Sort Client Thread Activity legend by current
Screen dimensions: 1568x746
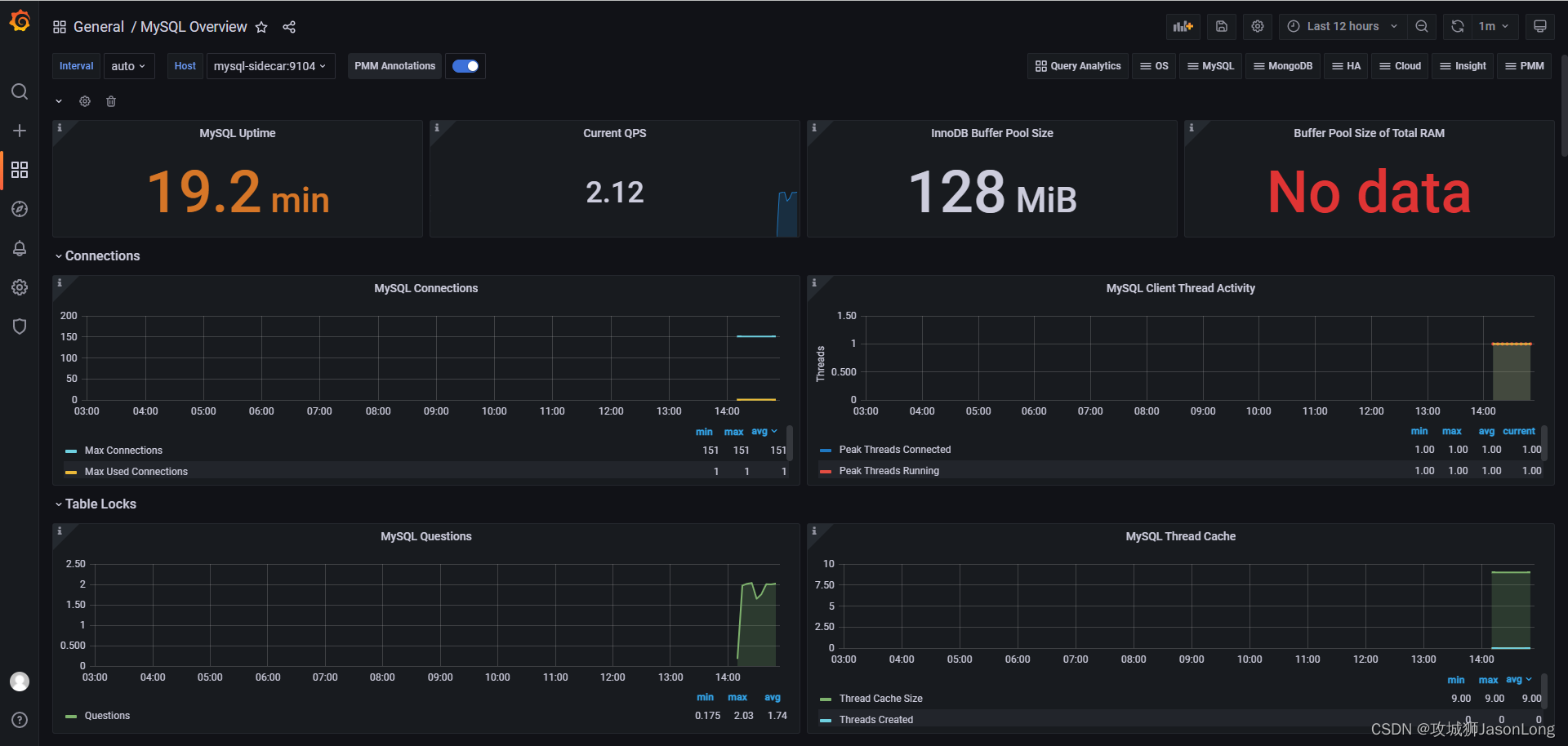[1519, 431]
